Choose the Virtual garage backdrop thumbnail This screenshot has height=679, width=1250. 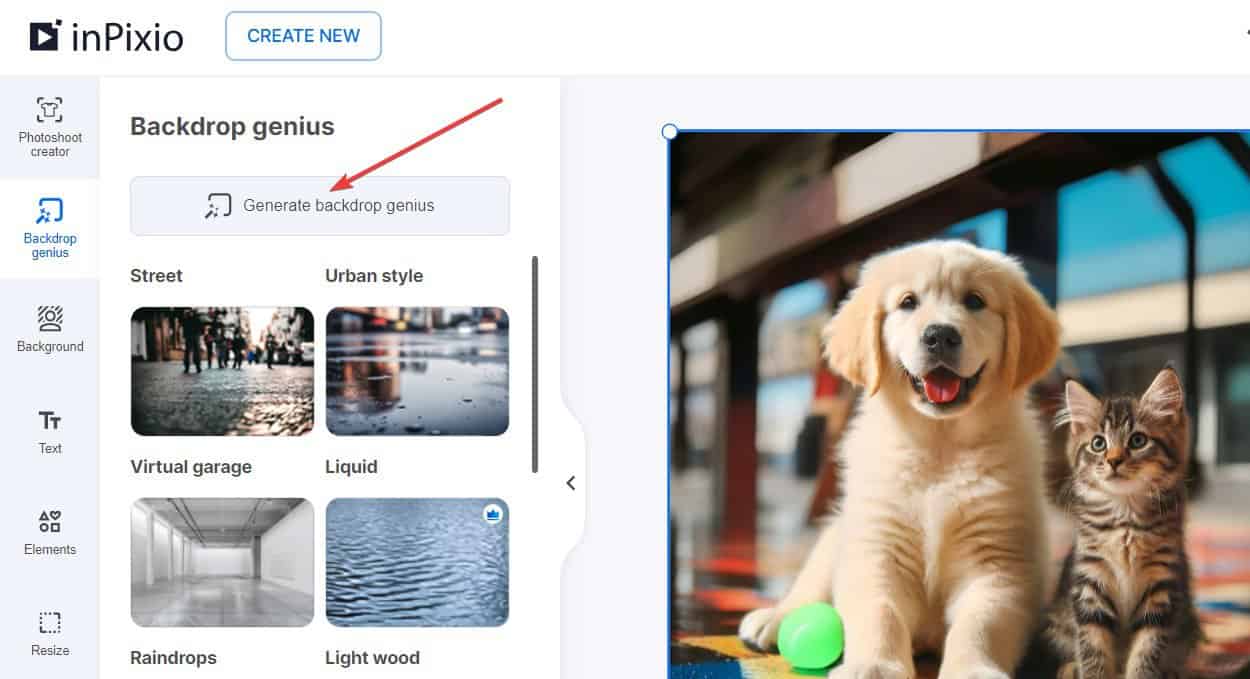222,562
